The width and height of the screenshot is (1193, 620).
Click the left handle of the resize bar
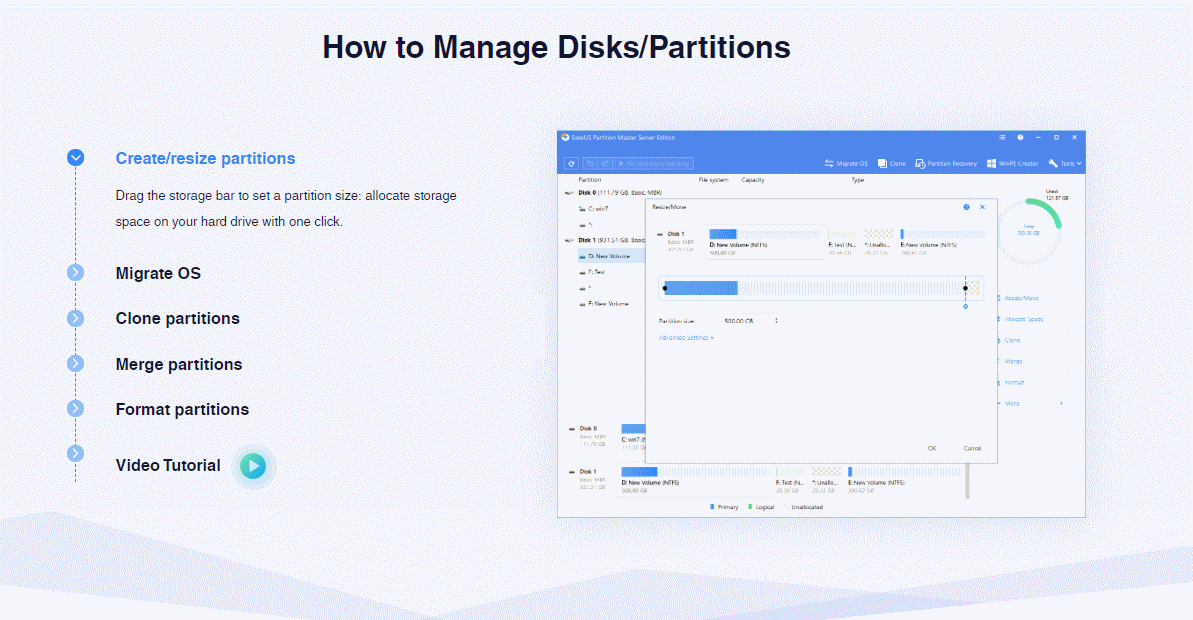tap(665, 288)
